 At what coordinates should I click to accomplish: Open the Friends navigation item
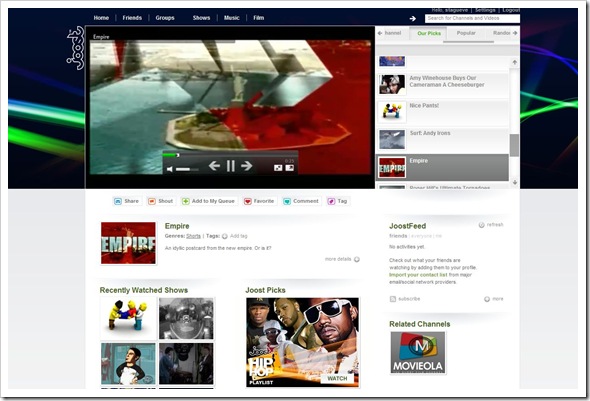[x=132, y=18]
